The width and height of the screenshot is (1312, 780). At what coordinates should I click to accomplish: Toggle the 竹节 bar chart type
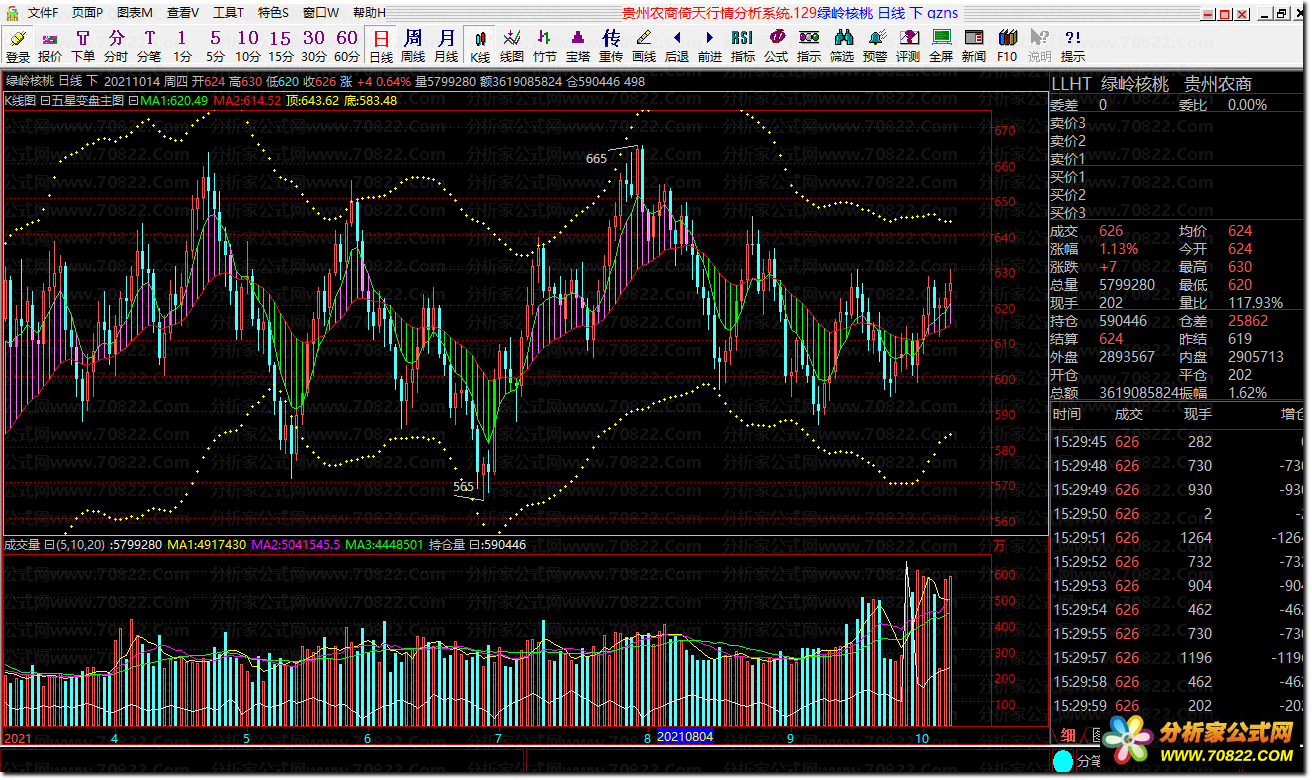tap(545, 45)
